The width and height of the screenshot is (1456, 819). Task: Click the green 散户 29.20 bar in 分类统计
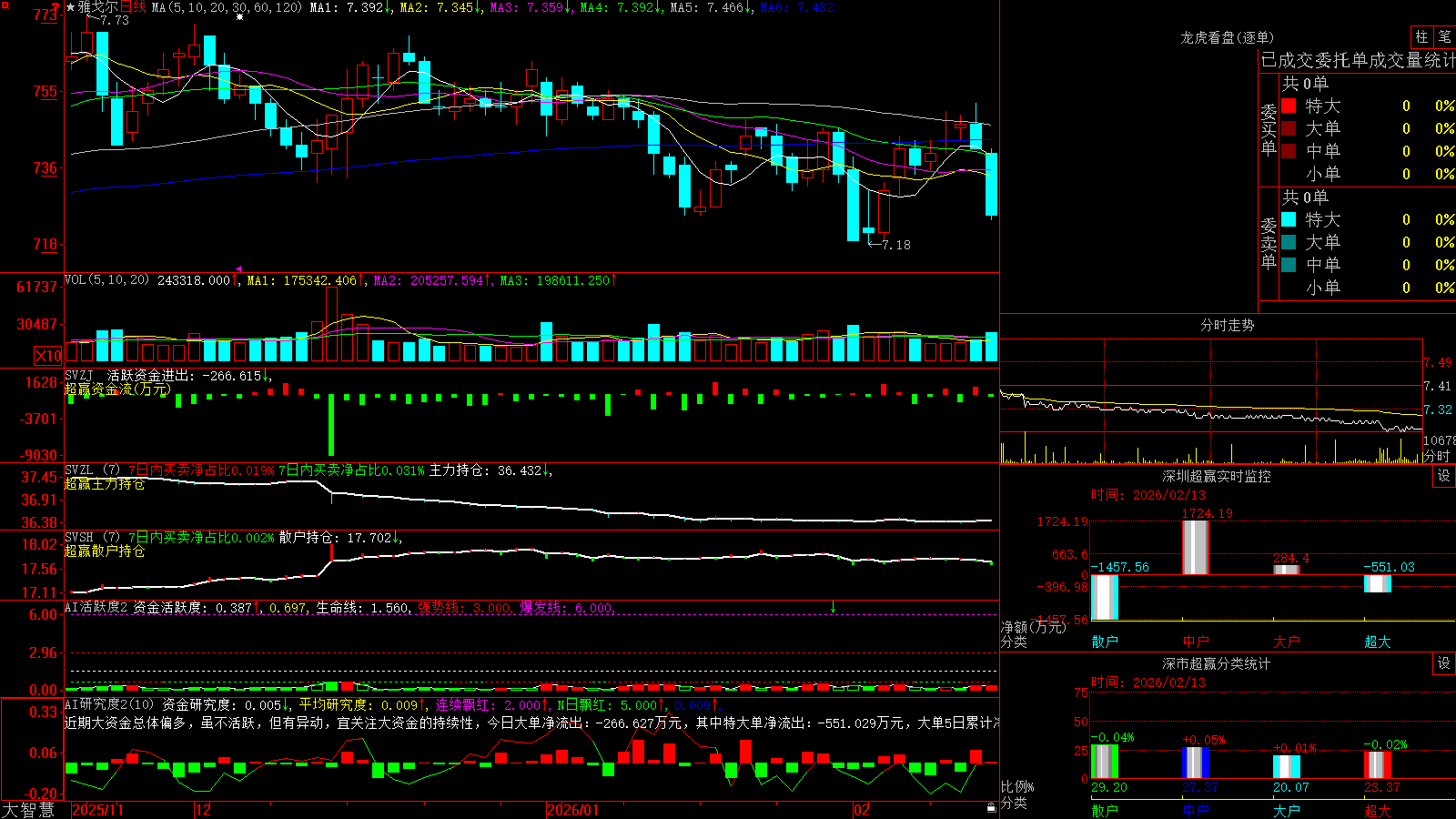tap(1105, 762)
